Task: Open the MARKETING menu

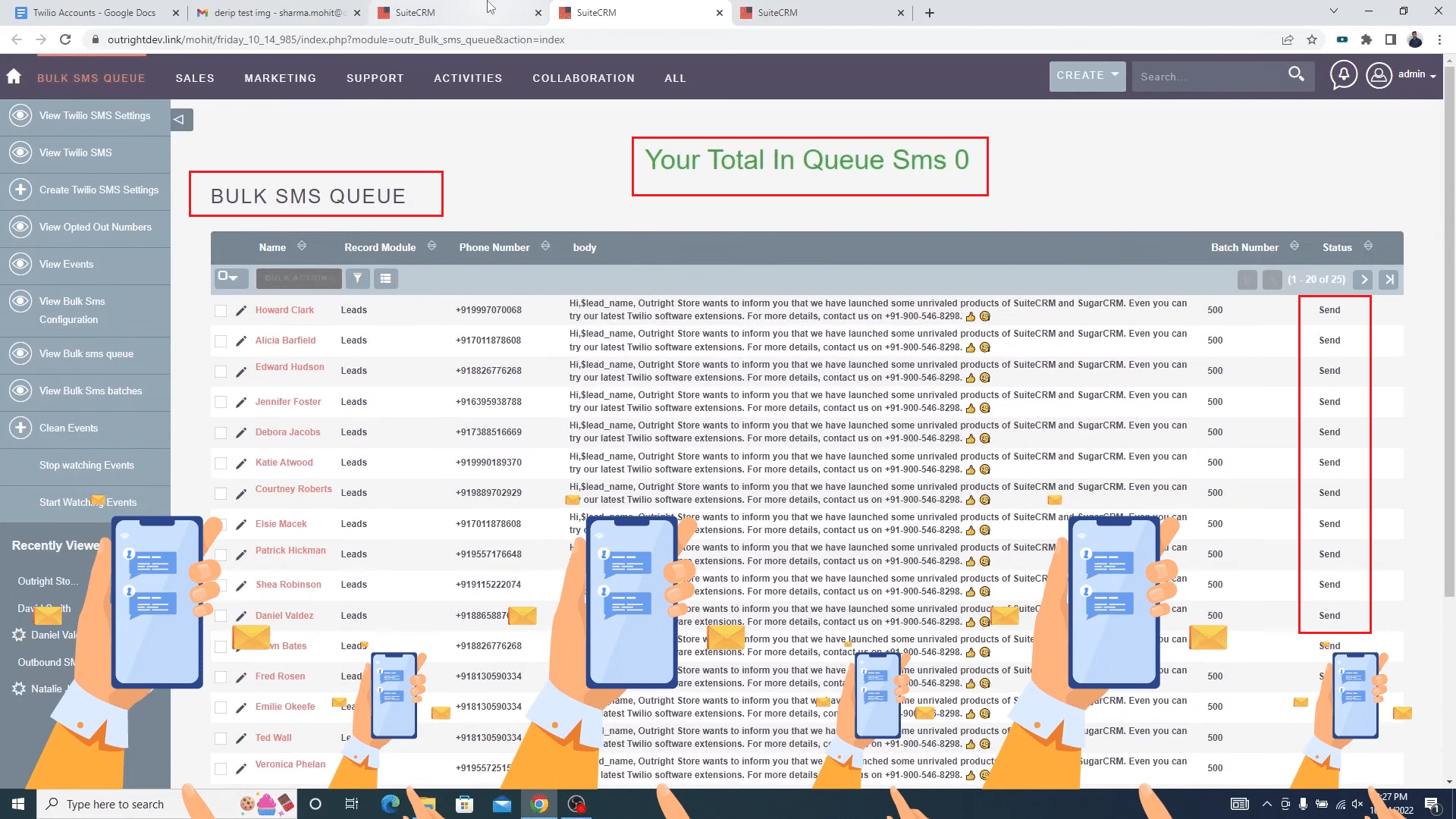Action: point(280,78)
